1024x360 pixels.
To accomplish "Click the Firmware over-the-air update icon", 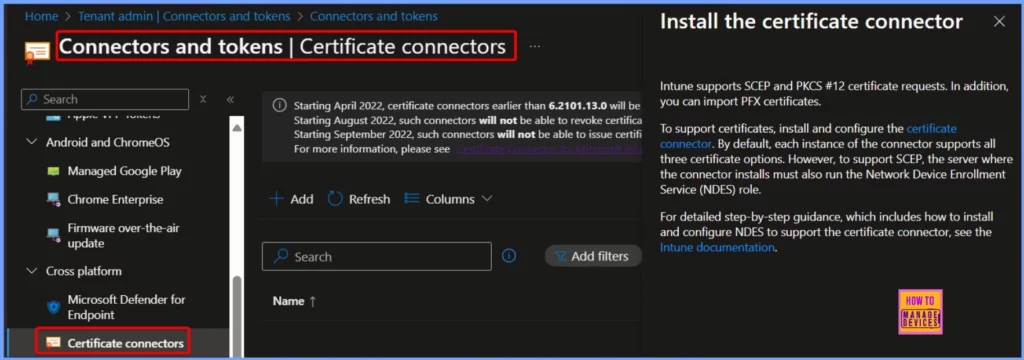I will tap(54, 235).
